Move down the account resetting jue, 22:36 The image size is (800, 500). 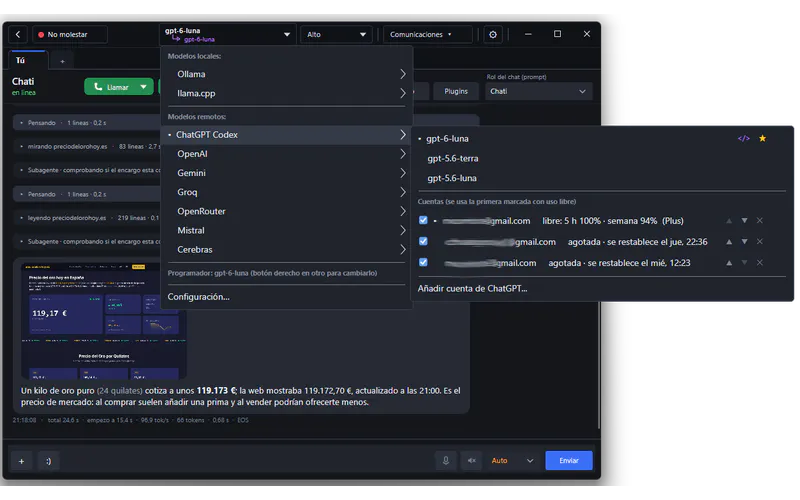[x=744, y=241]
